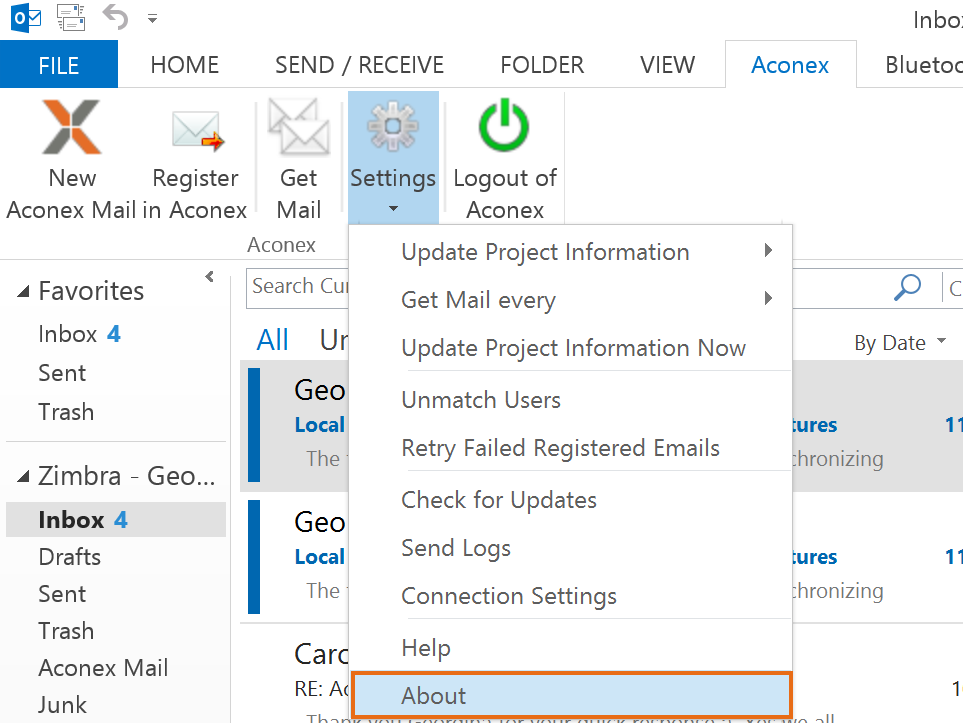Screen dimensions: 963x723
Task: Open Connection Settings
Action: pos(571,596)
